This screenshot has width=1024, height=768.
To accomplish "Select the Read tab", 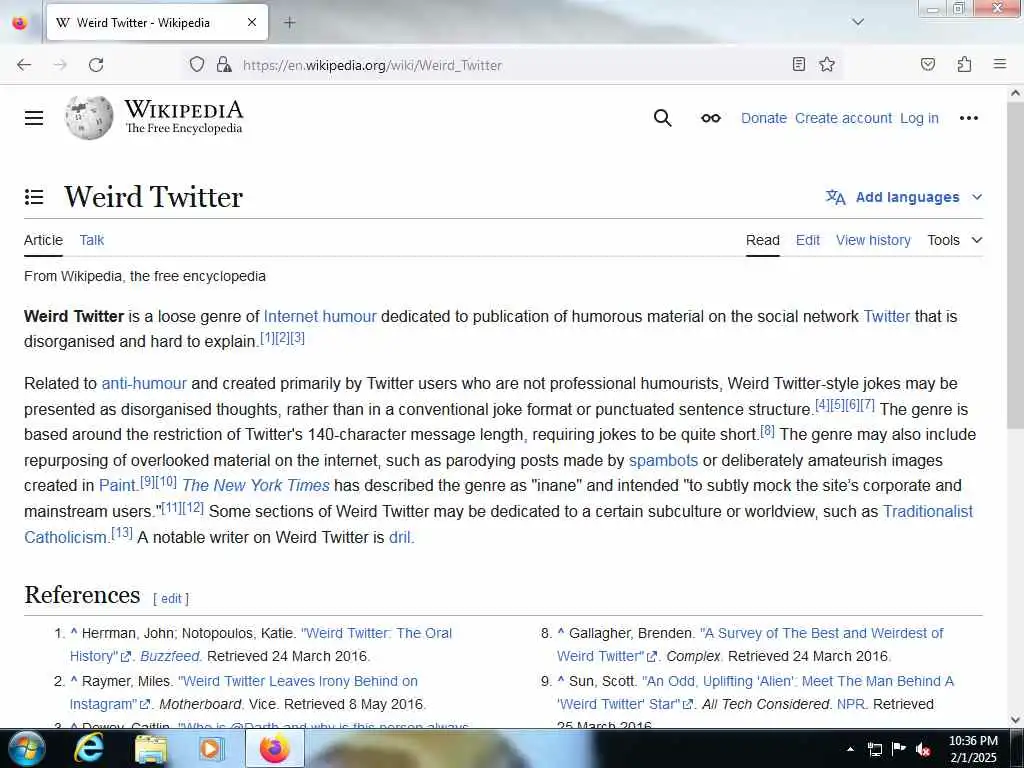I will click(x=762, y=240).
